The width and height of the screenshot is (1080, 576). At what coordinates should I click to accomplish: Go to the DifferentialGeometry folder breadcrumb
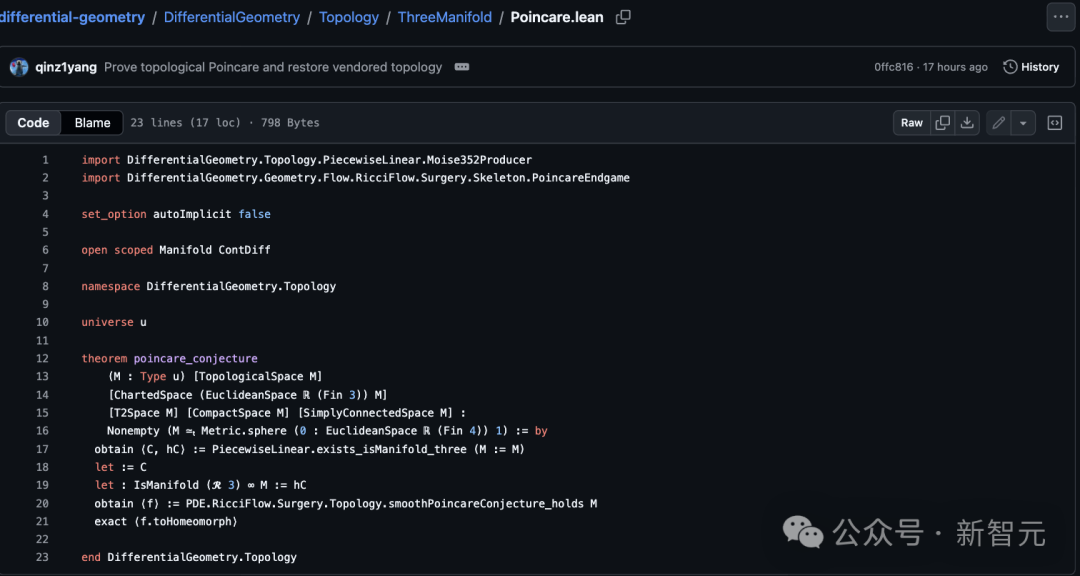(232, 17)
